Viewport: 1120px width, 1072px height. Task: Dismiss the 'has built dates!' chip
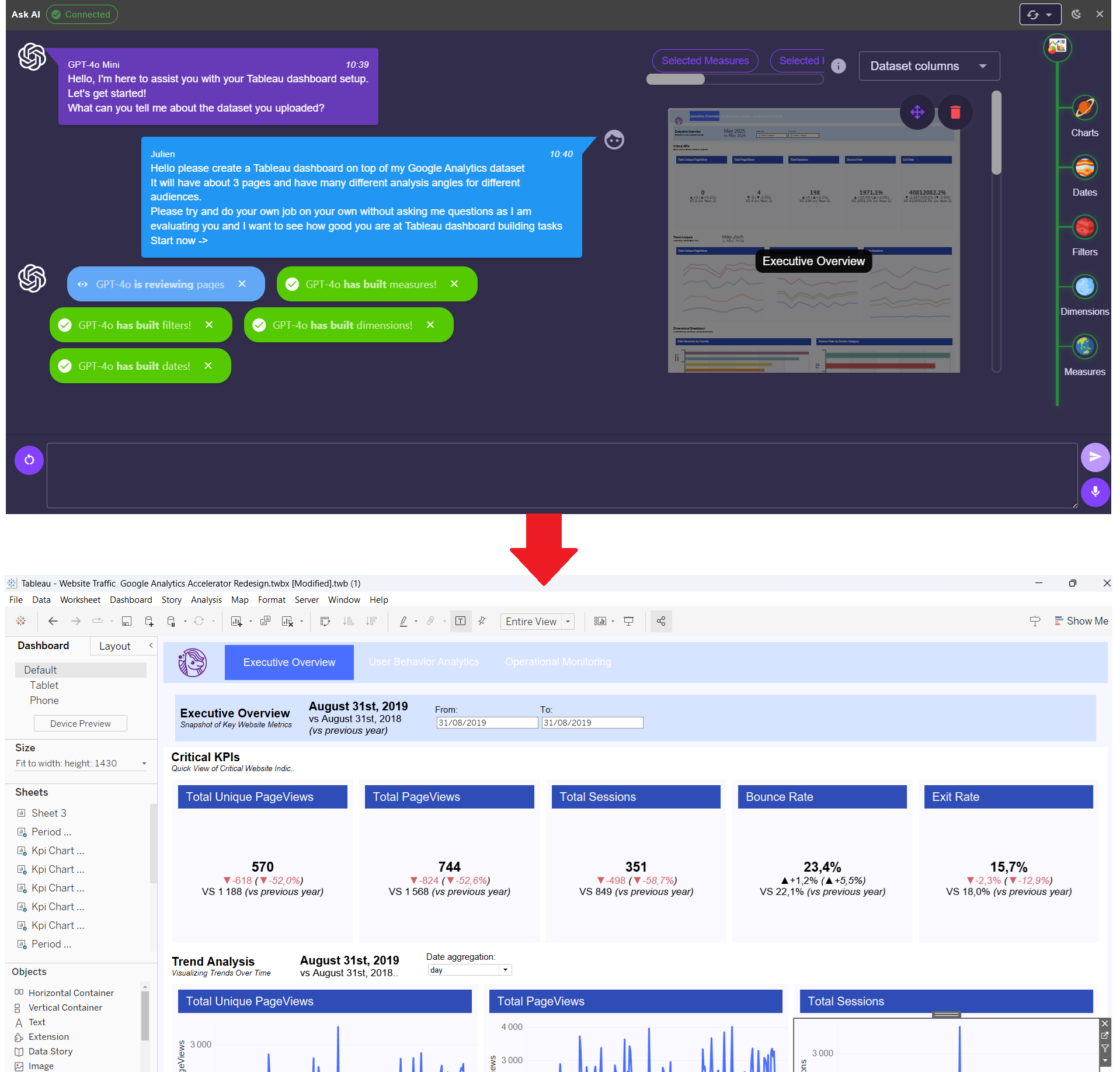(208, 366)
